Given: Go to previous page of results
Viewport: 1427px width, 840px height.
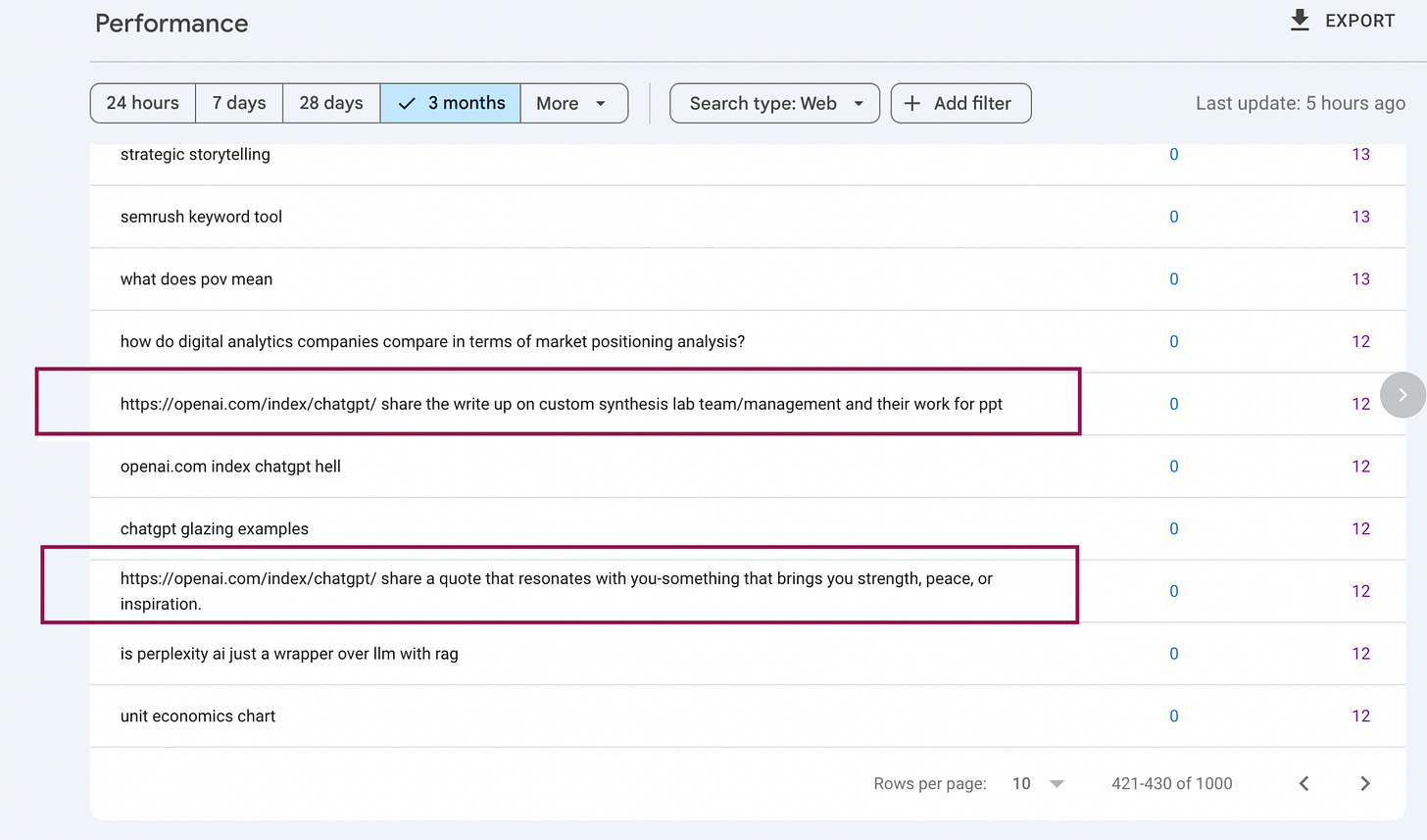Looking at the screenshot, I should [x=1304, y=783].
